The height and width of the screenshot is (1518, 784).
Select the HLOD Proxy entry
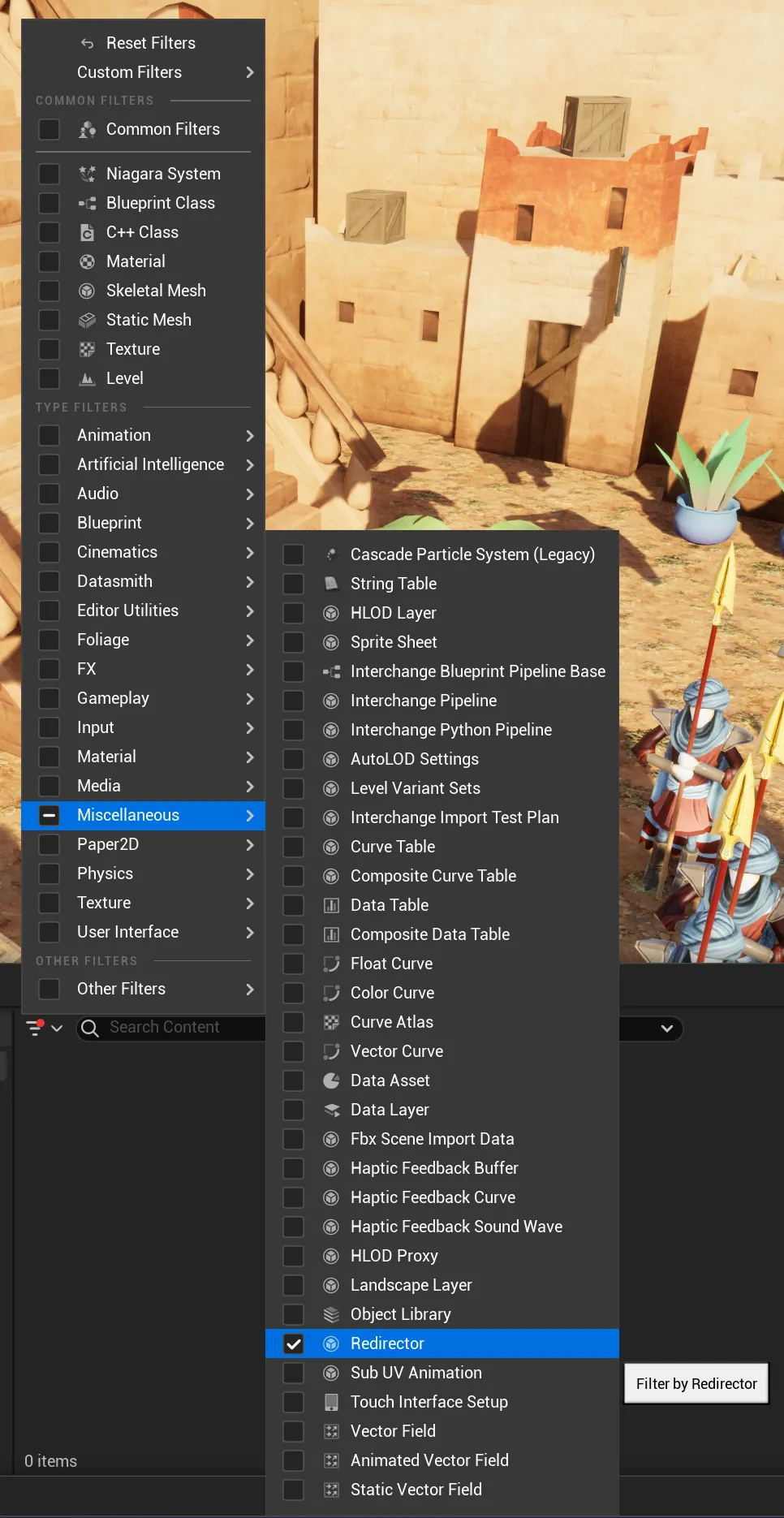coord(442,1256)
